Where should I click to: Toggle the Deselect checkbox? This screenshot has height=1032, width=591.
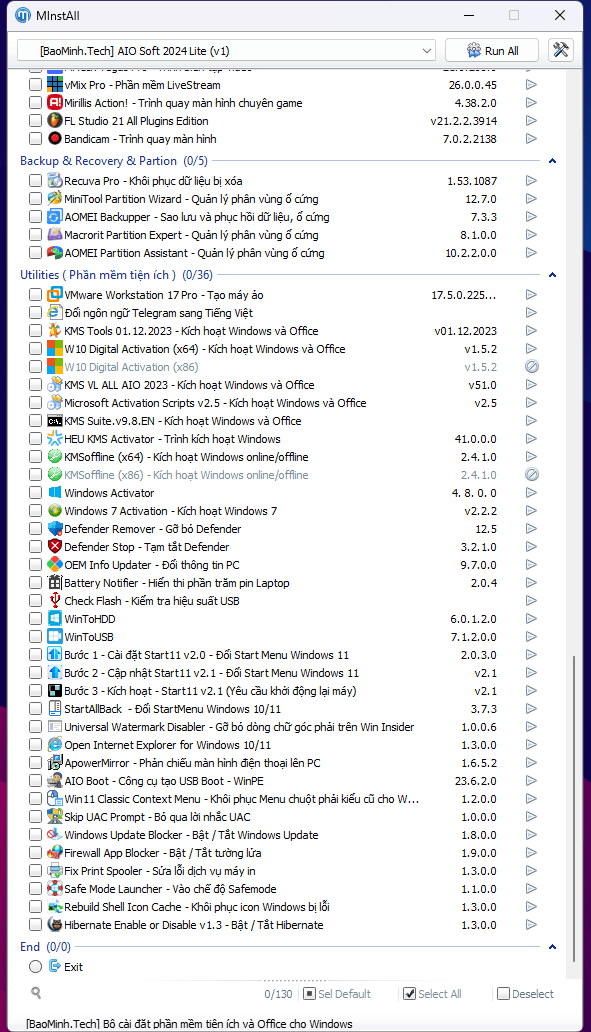click(x=503, y=994)
